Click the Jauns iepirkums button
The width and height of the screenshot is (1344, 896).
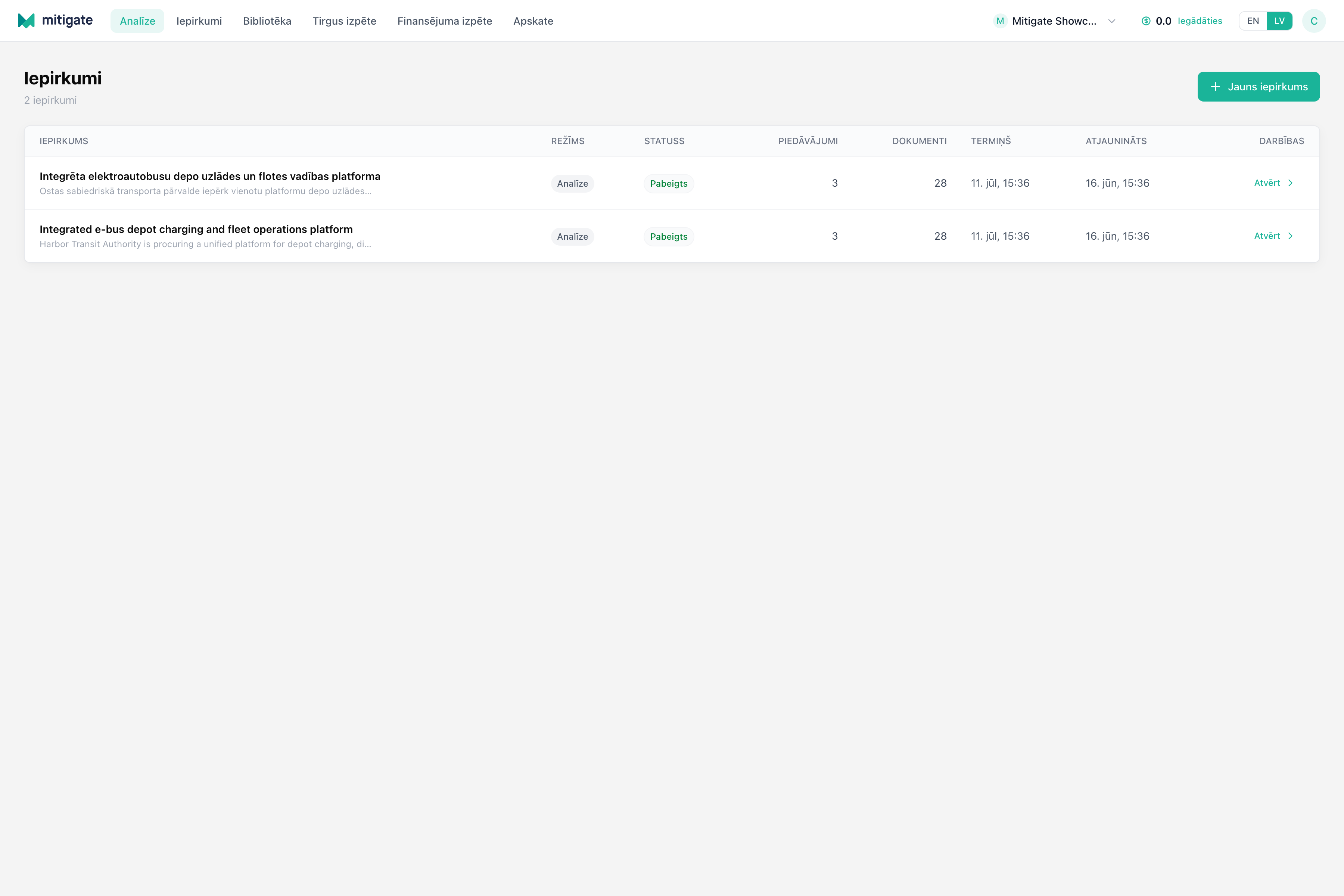tap(1258, 86)
